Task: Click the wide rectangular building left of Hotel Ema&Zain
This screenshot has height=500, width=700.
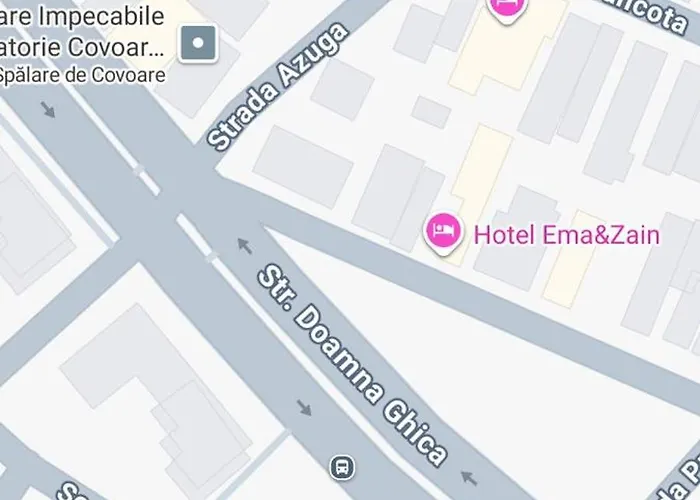Action: tap(303, 167)
